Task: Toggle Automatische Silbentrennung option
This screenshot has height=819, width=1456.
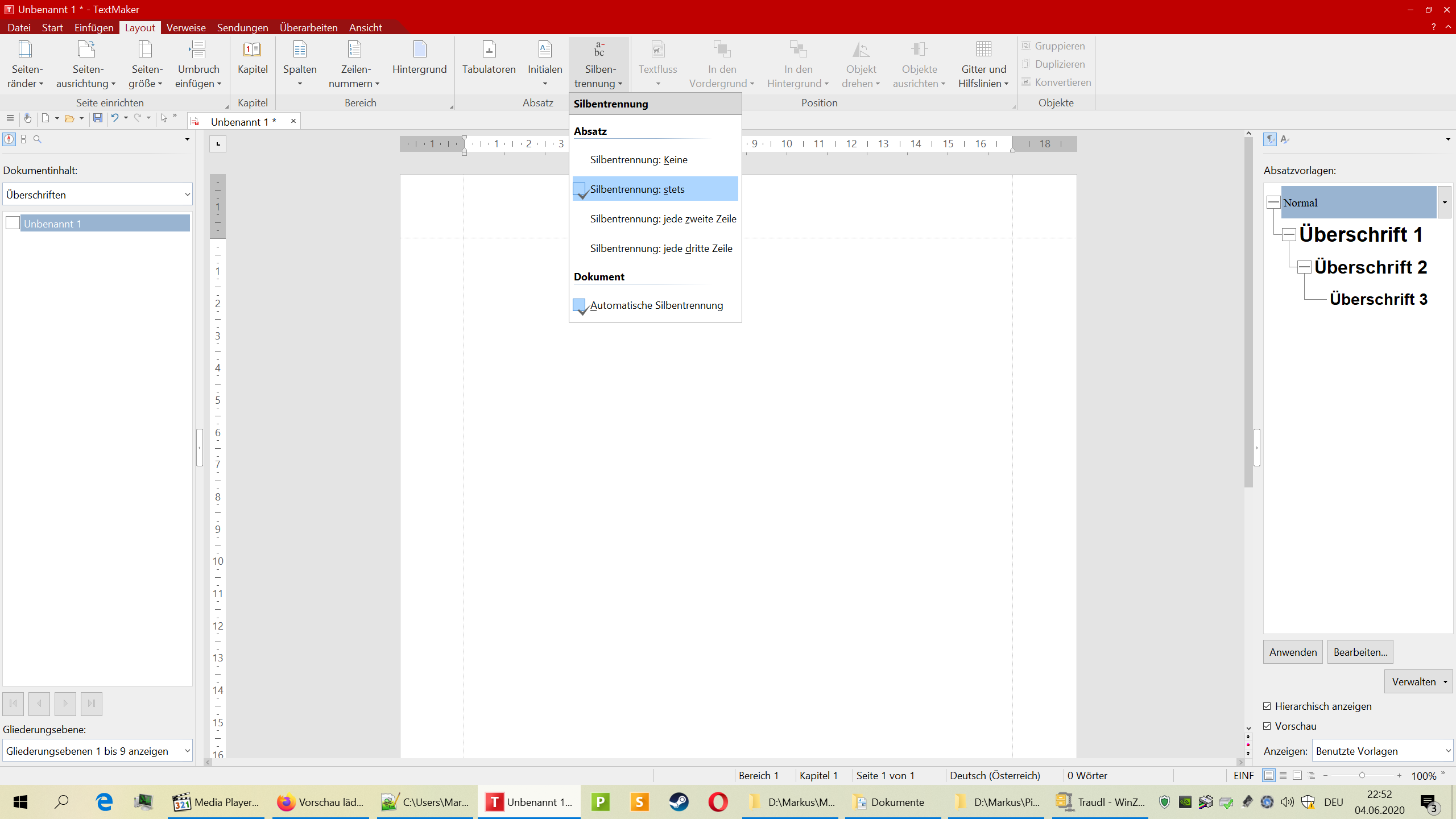Action: pos(656,305)
